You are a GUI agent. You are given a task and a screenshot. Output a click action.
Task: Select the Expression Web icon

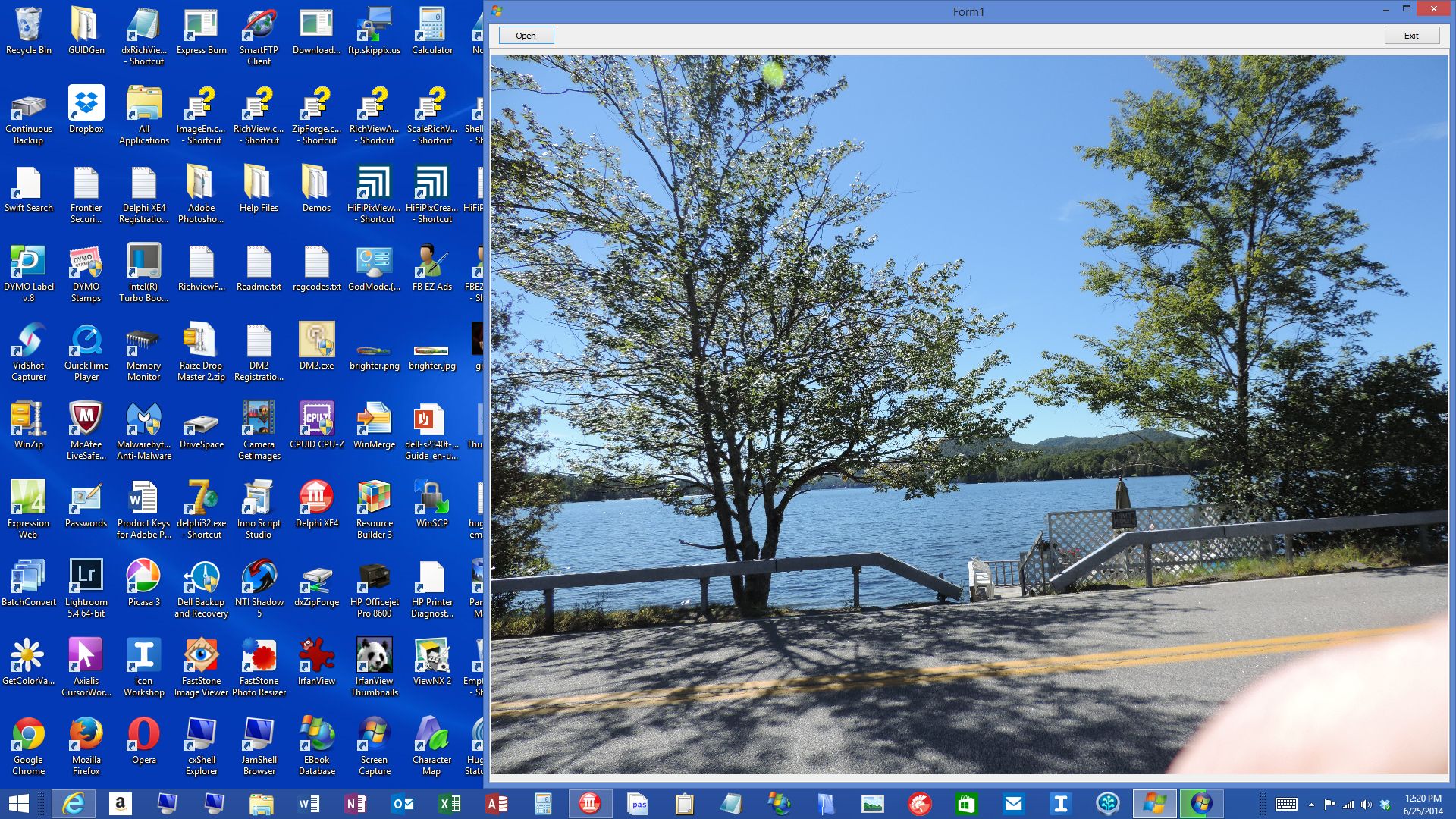pos(29,510)
